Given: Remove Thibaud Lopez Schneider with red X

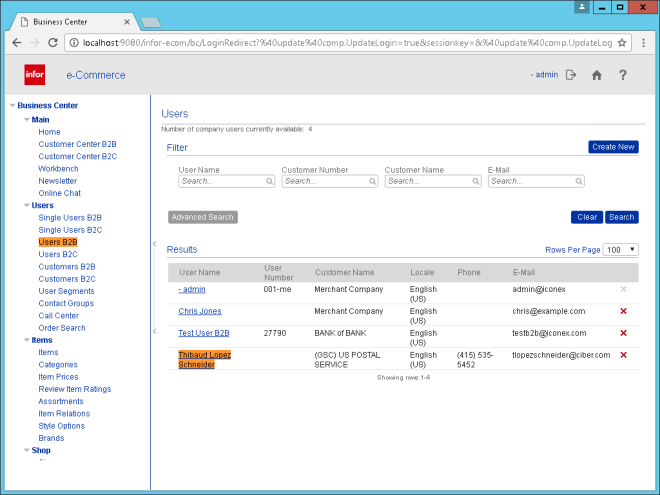Looking at the screenshot, I should (623, 355).
